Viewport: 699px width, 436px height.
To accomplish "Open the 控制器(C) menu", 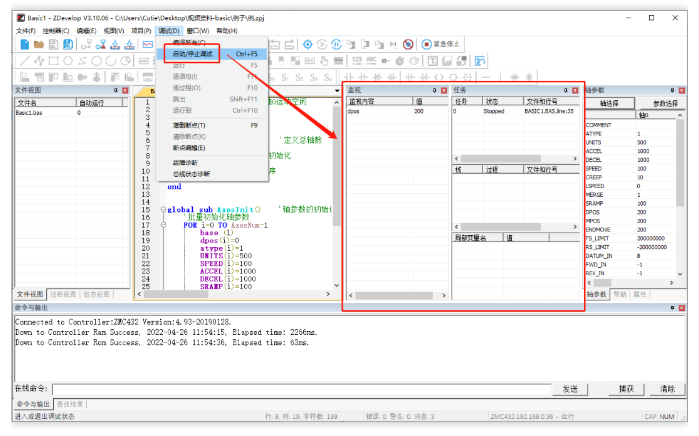I will pos(56,31).
